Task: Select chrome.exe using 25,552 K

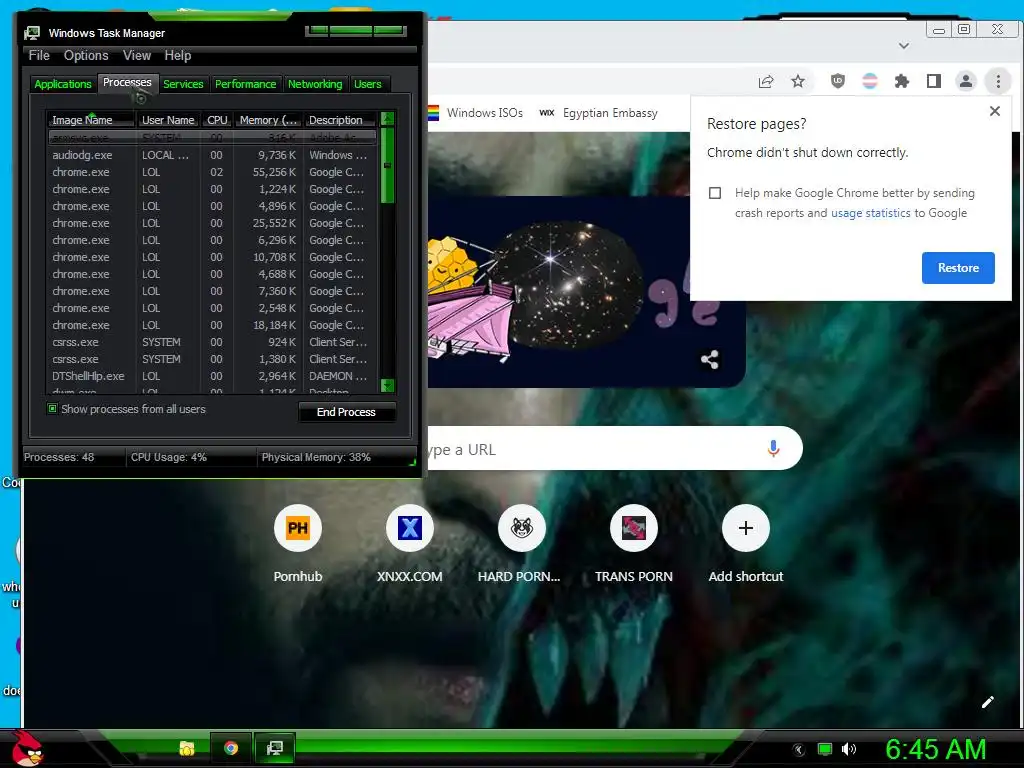Action: pos(212,223)
